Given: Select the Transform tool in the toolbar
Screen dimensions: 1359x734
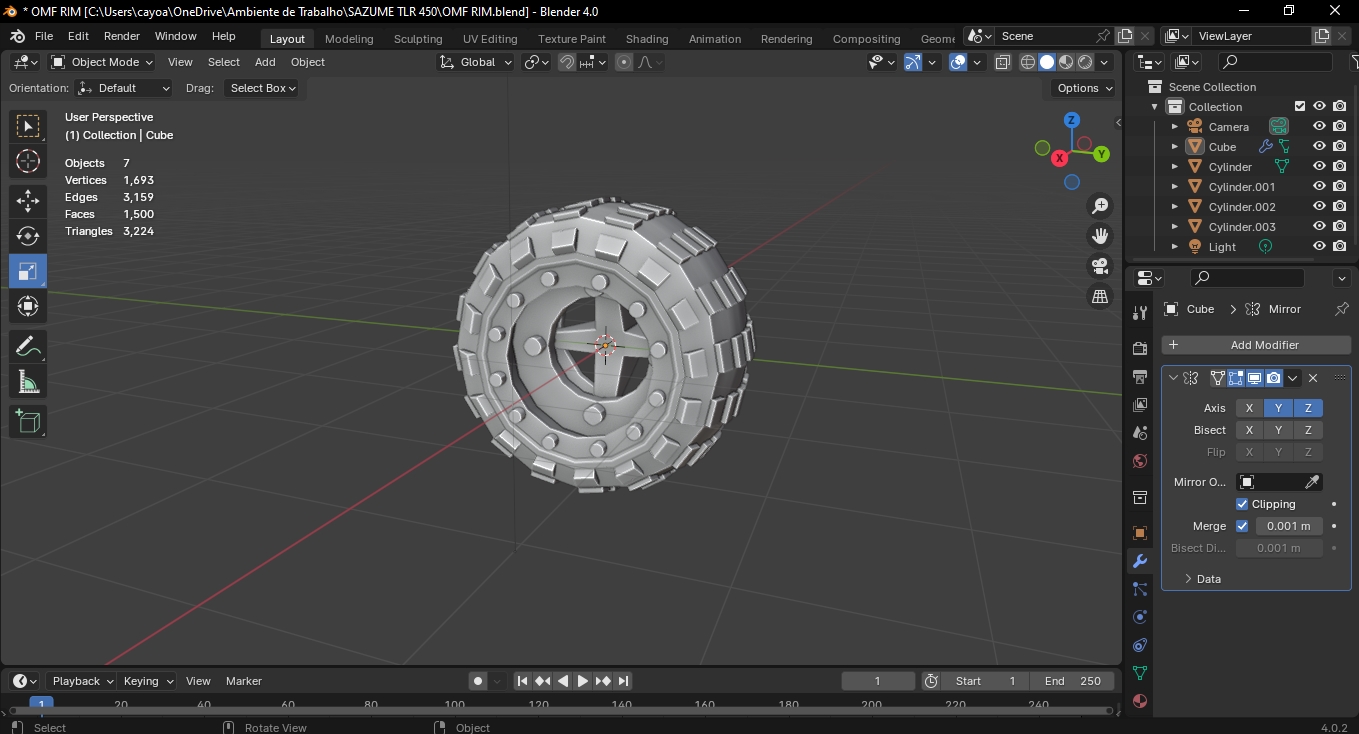Looking at the screenshot, I should tap(28, 306).
